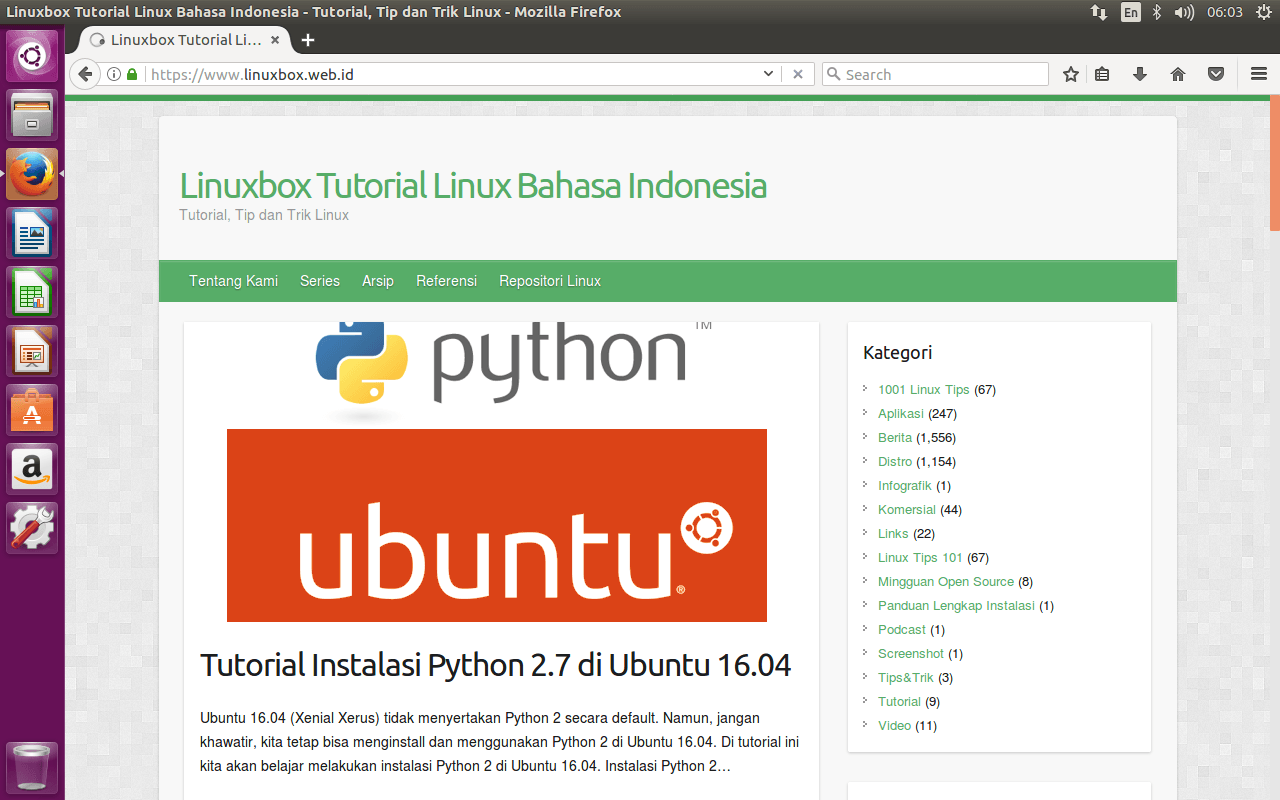Launch LibreOffice Calc from launcher

point(33,292)
